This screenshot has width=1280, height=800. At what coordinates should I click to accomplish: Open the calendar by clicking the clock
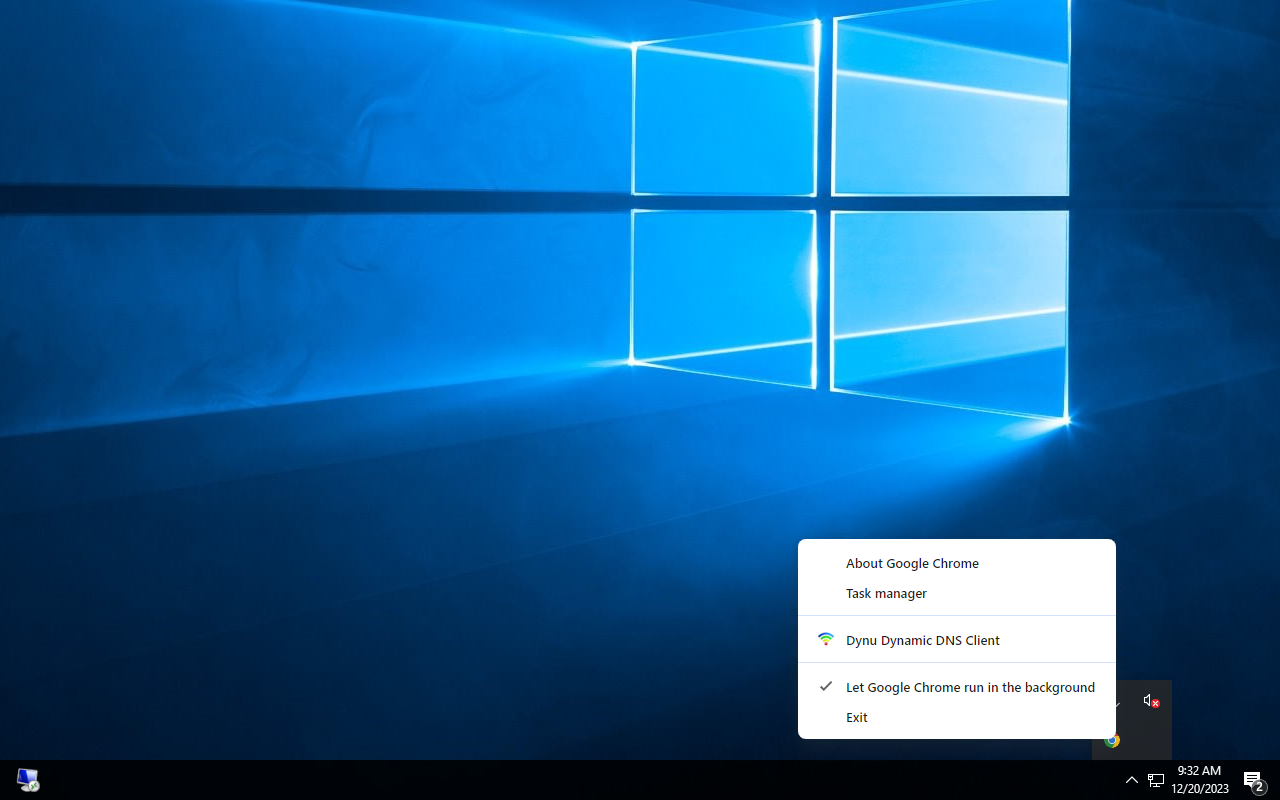tap(1199, 779)
